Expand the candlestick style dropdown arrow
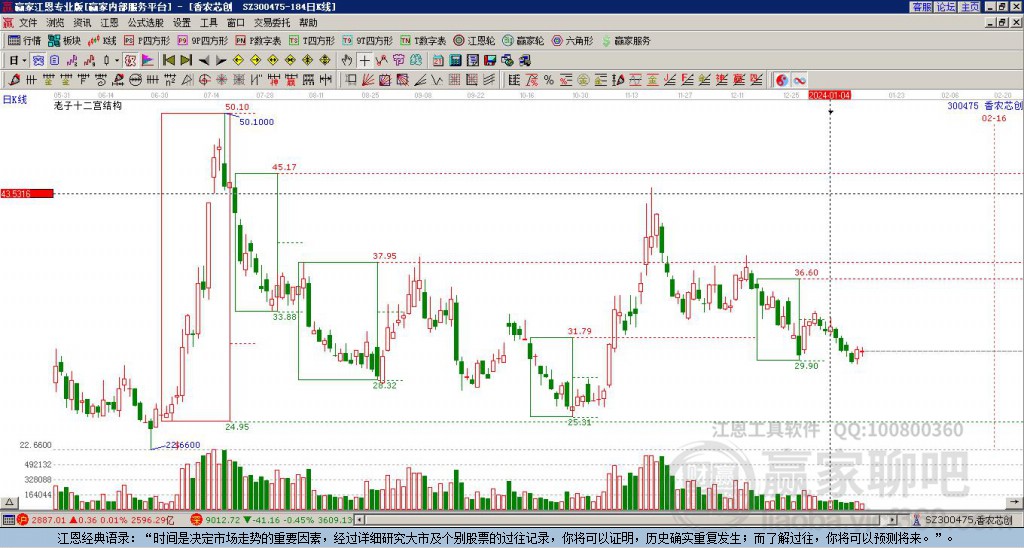 tap(117, 61)
